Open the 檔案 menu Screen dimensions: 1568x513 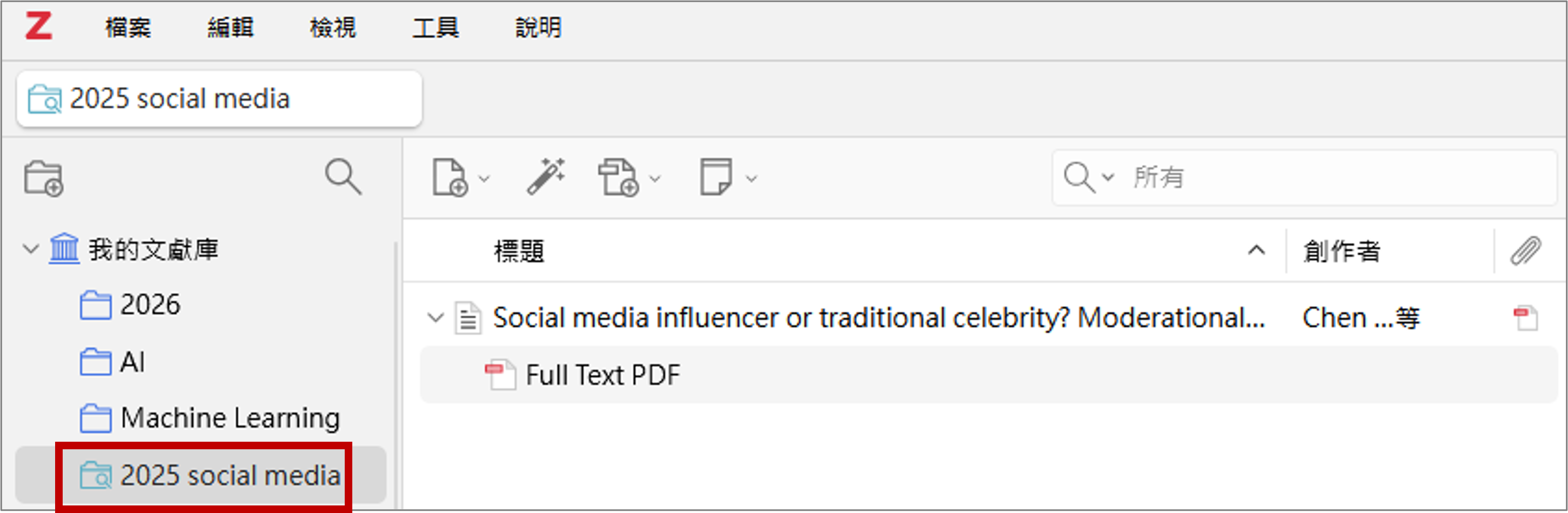click(x=128, y=28)
